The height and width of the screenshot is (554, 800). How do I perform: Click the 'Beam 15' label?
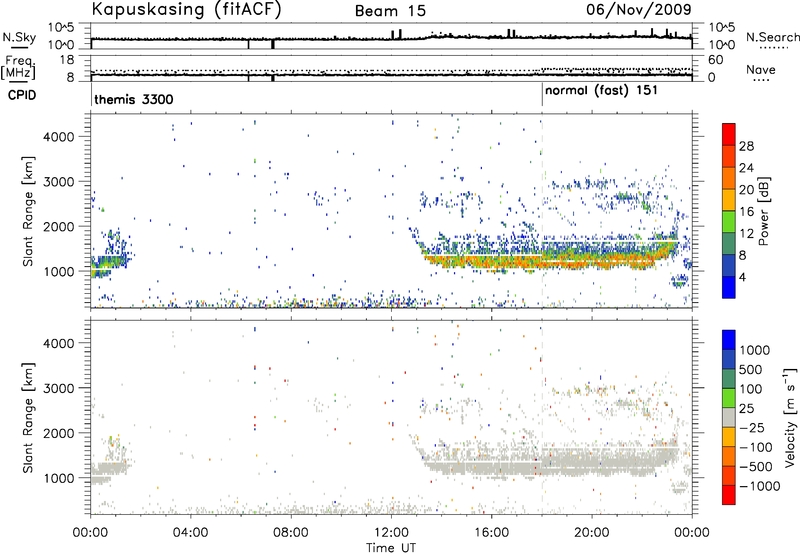tap(390, 11)
